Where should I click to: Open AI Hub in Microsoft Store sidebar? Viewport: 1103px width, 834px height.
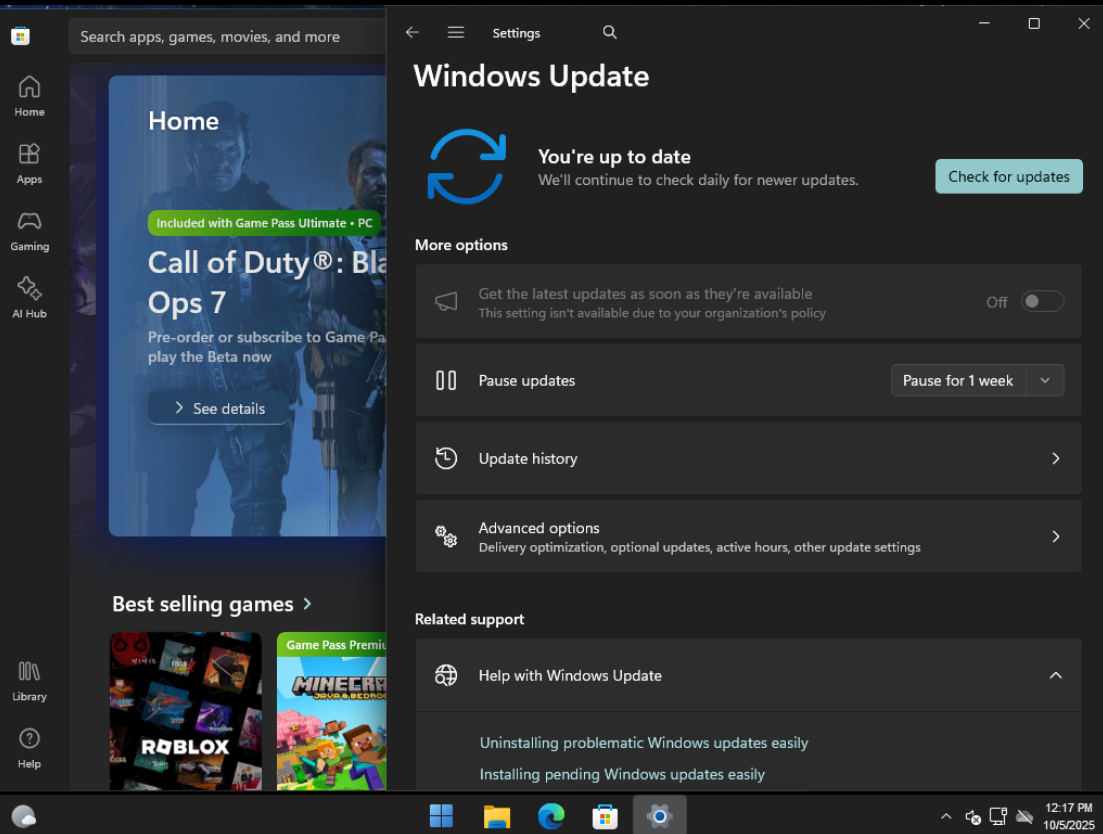point(30,298)
